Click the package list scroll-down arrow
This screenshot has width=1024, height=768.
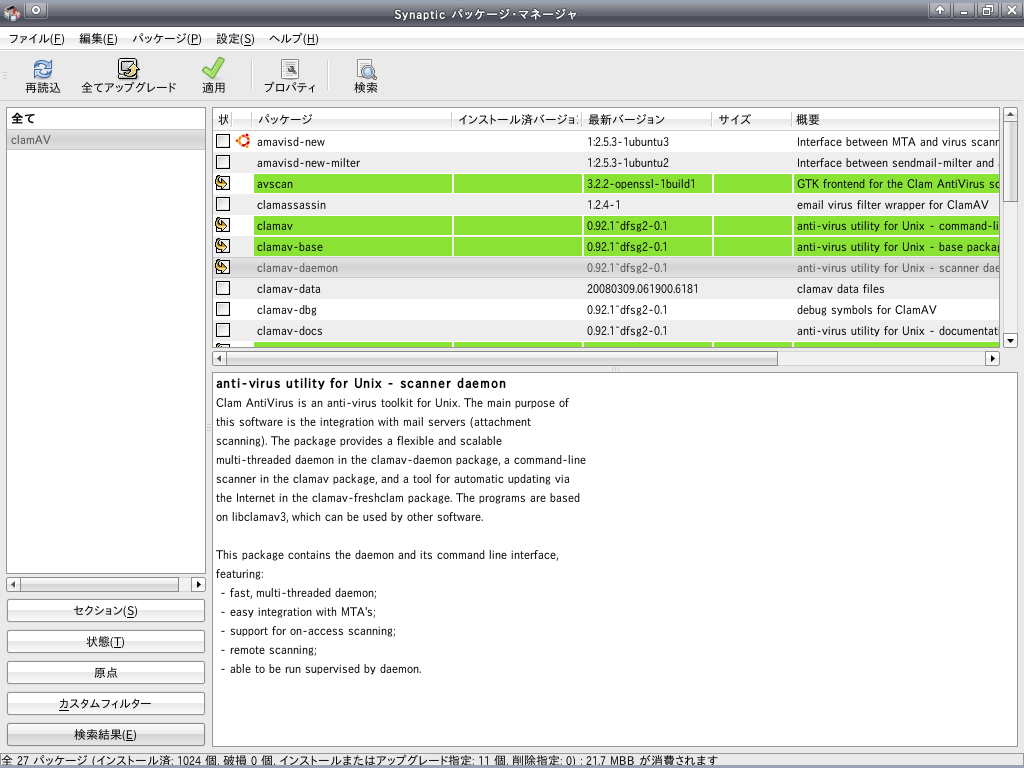pos(1010,340)
